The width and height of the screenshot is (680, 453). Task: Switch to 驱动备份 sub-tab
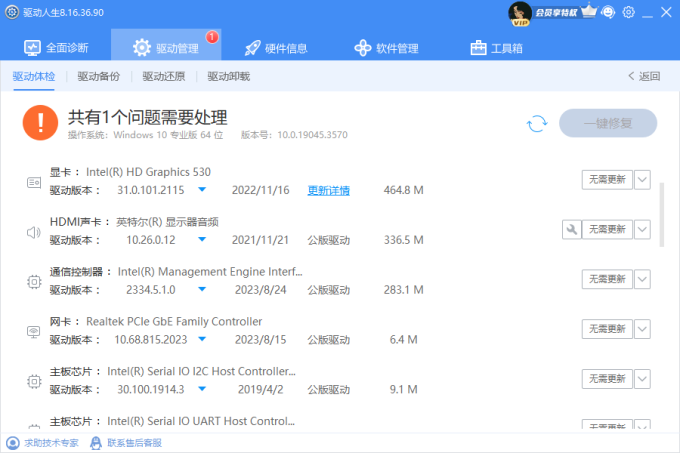pyautogui.click(x=98, y=76)
